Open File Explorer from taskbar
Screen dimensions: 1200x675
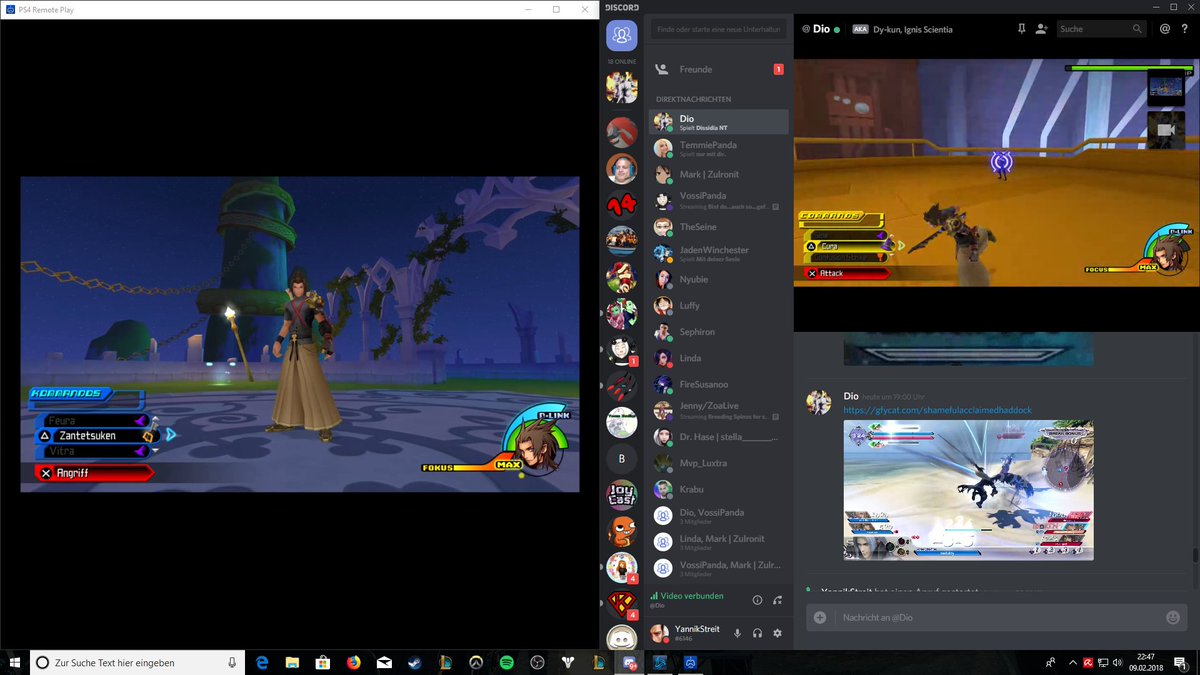[x=292, y=662]
